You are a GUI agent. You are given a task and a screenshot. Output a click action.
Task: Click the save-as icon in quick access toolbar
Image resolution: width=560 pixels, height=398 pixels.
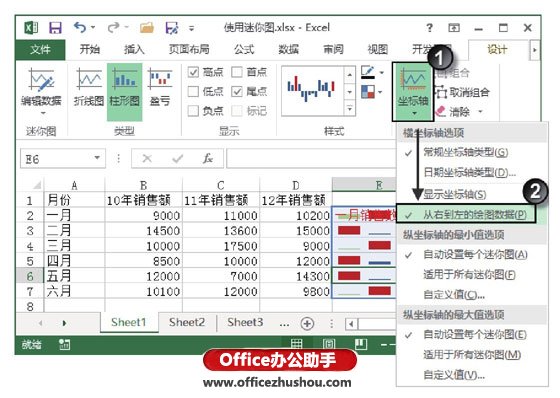(x=172, y=28)
